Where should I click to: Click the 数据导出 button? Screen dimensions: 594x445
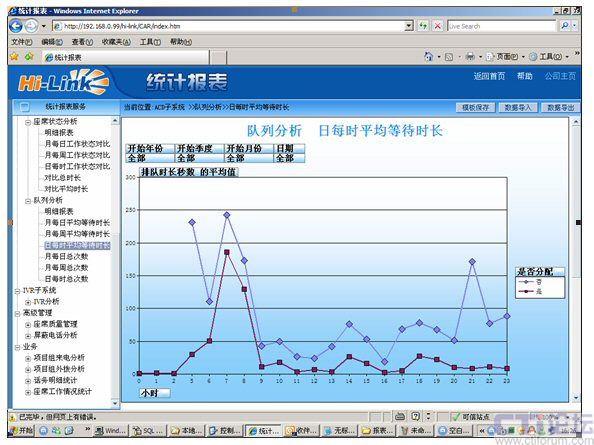coord(561,108)
